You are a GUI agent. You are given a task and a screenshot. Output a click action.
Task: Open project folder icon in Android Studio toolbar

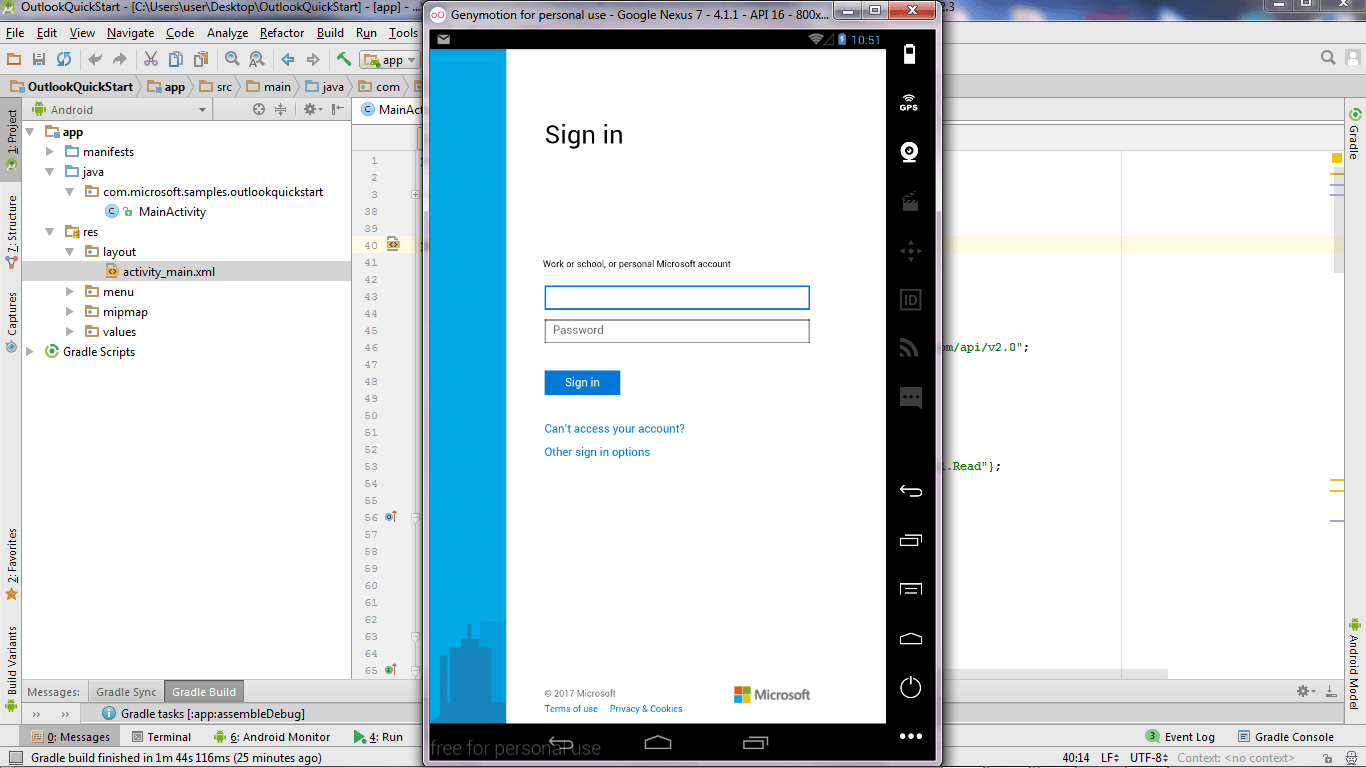[x=14, y=60]
